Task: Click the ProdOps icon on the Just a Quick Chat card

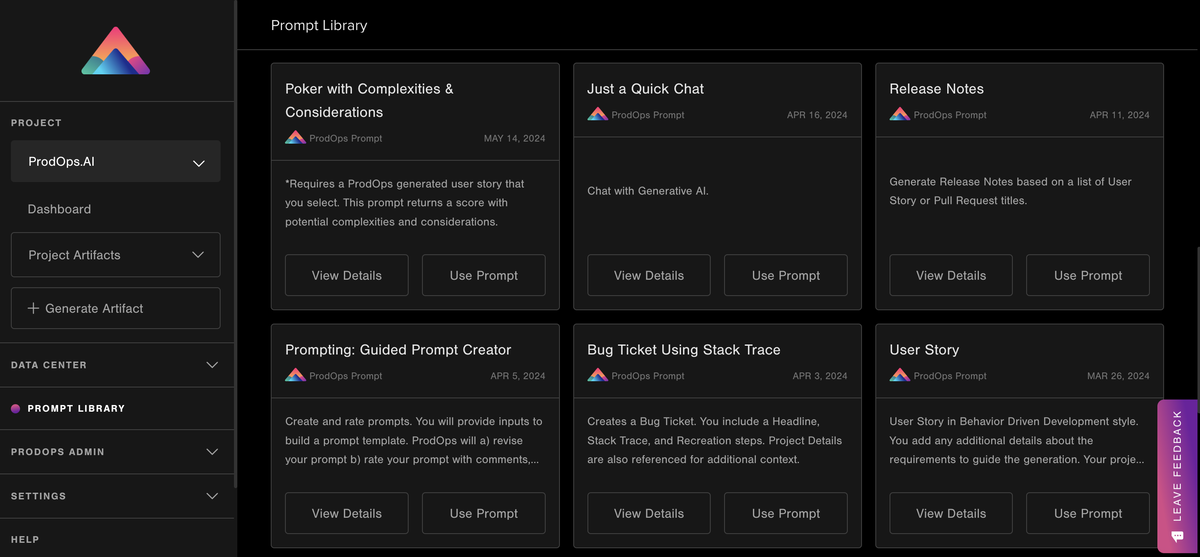Action: (x=597, y=114)
